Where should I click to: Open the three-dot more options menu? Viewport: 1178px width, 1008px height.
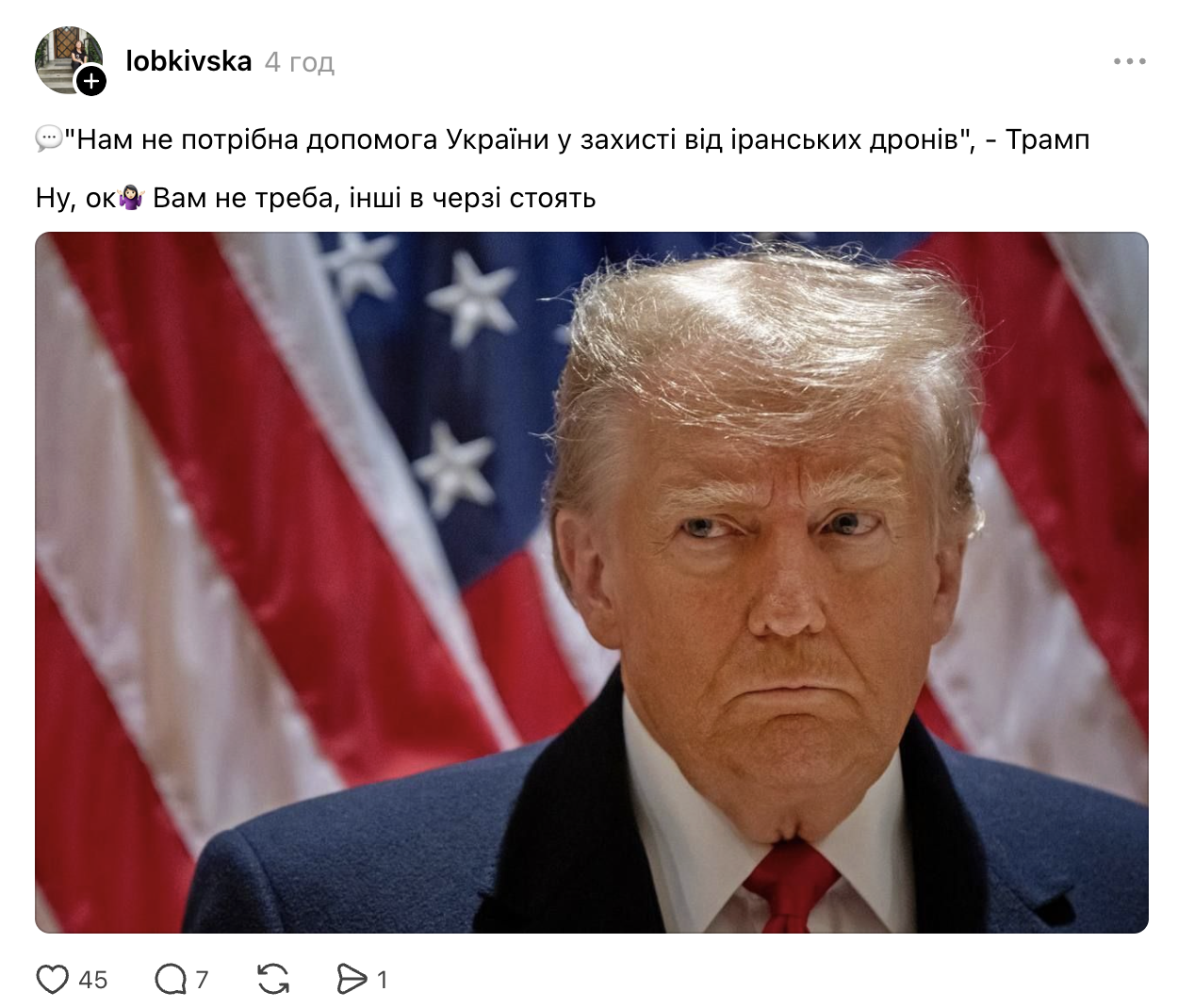tap(1129, 61)
